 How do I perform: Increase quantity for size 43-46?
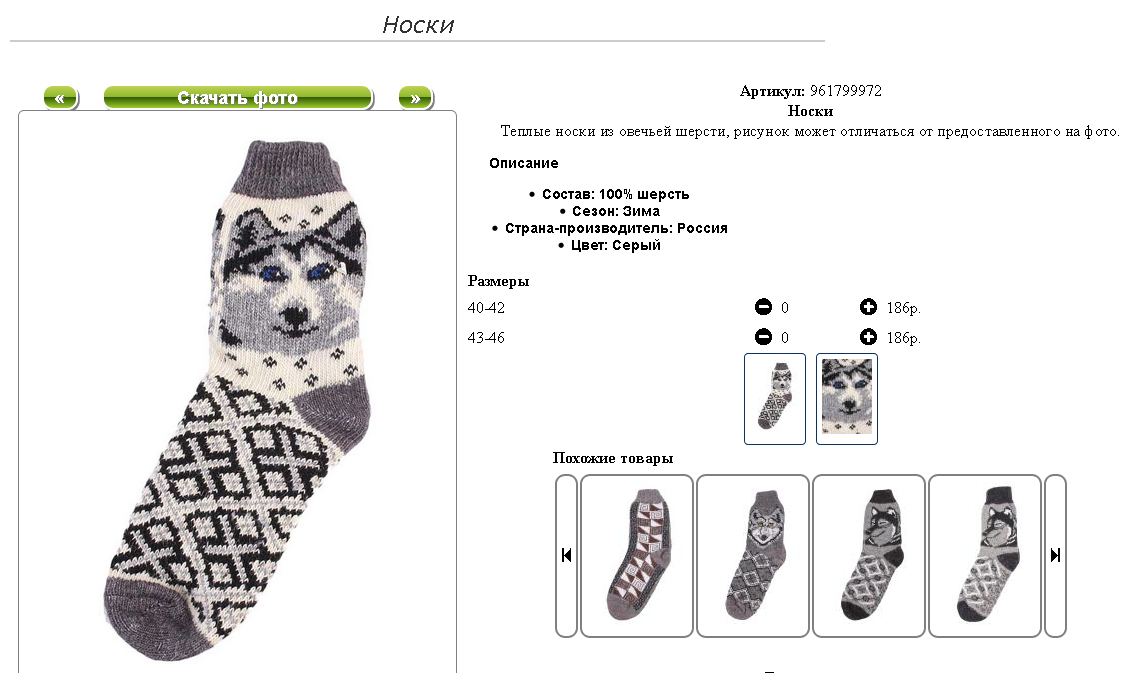(x=868, y=336)
